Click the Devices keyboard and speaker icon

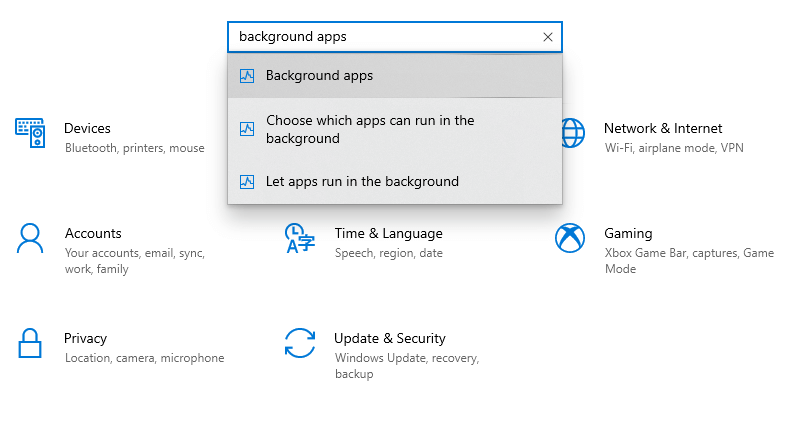click(30, 133)
